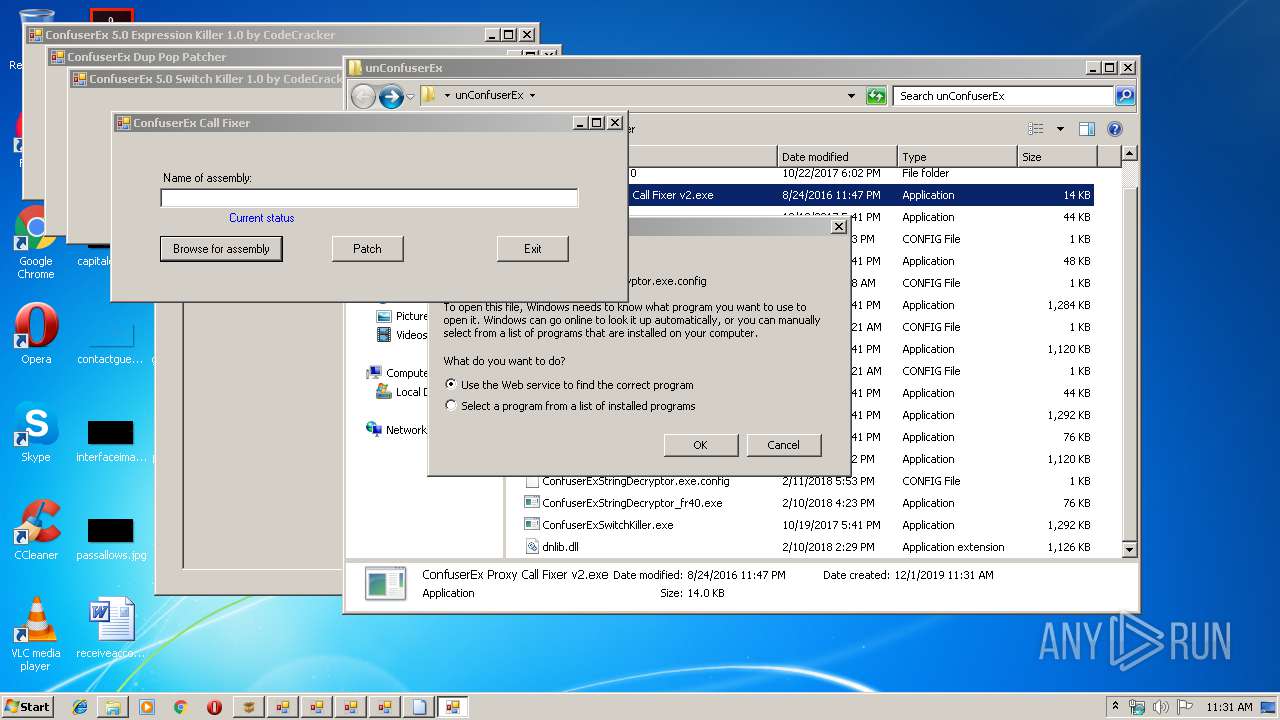This screenshot has width=1280, height=720.
Task: Launch Windows Media Player from taskbar
Action: [146, 707]
